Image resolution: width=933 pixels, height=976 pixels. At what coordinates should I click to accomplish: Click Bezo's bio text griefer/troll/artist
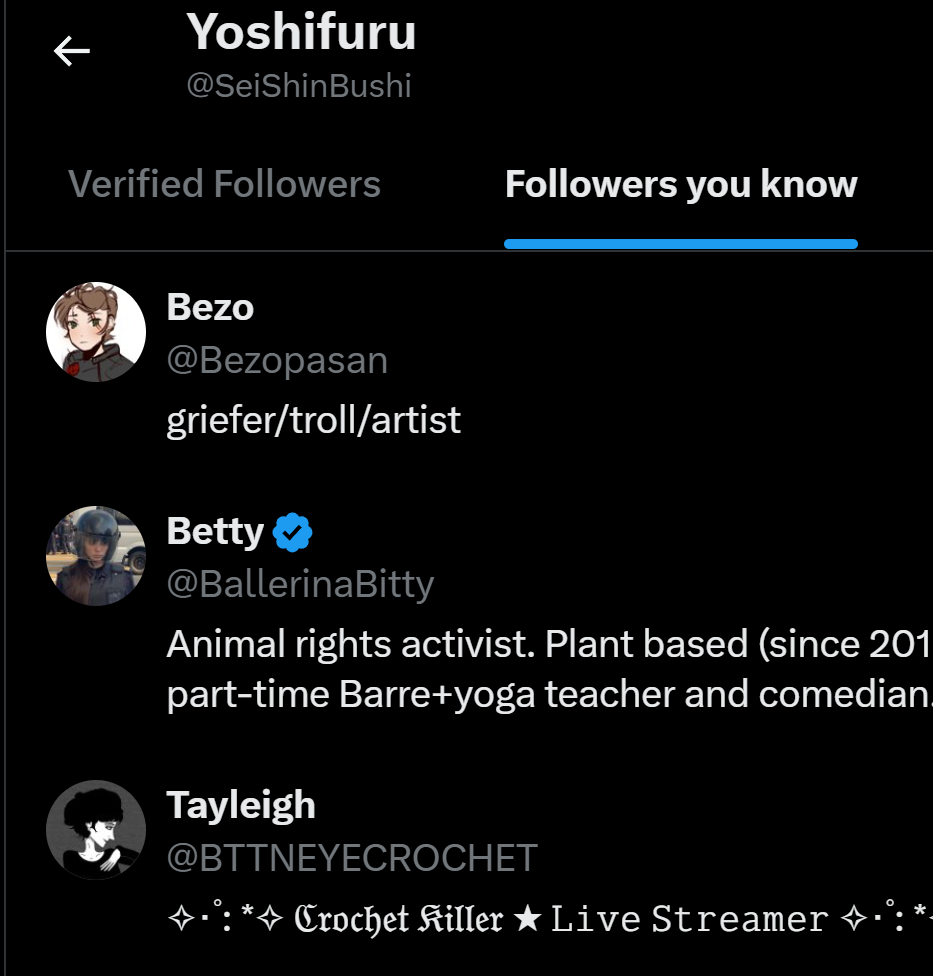pos(314,420)
